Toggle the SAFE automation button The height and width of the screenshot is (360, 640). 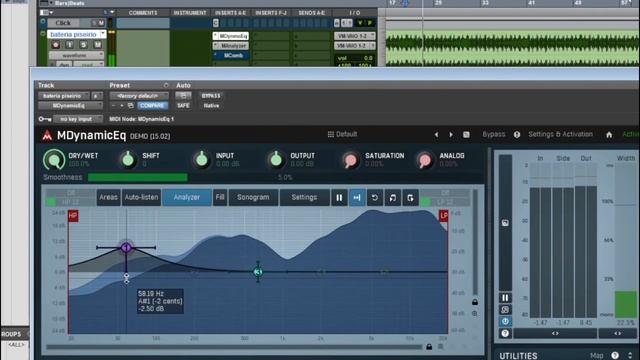(183, 106)
